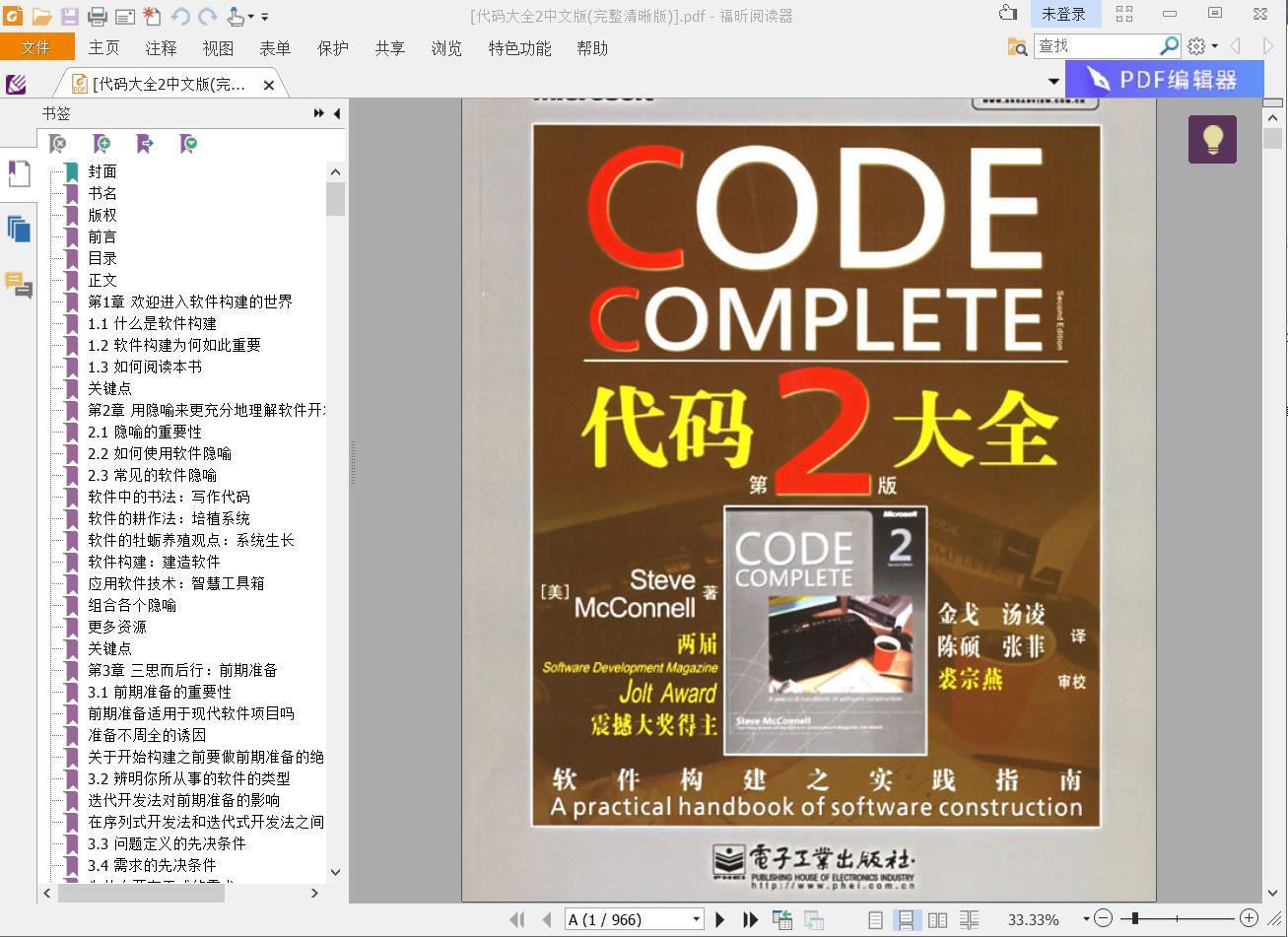
Task: Enable single page view mode
Action: (875, 919)
